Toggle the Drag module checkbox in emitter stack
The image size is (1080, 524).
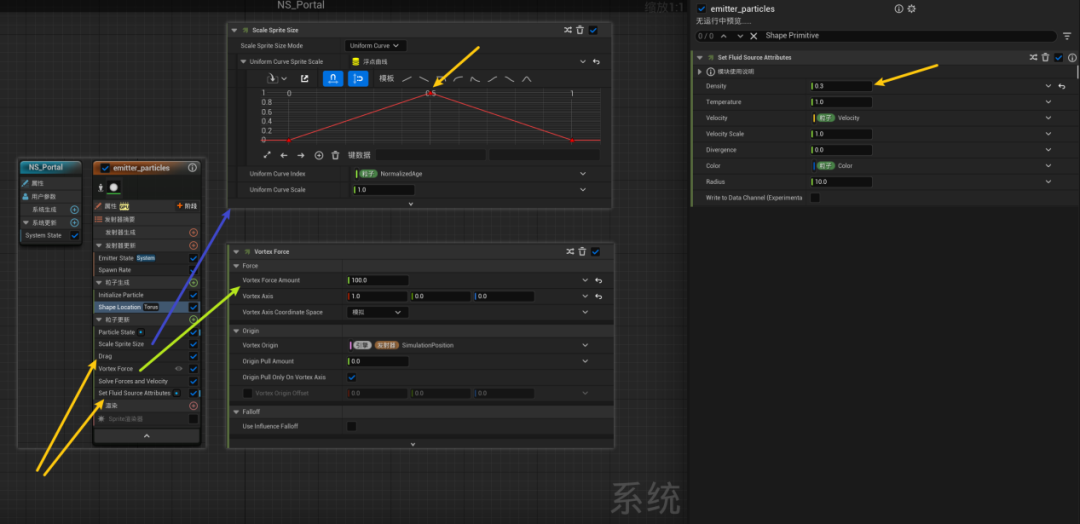click(194, 357)
